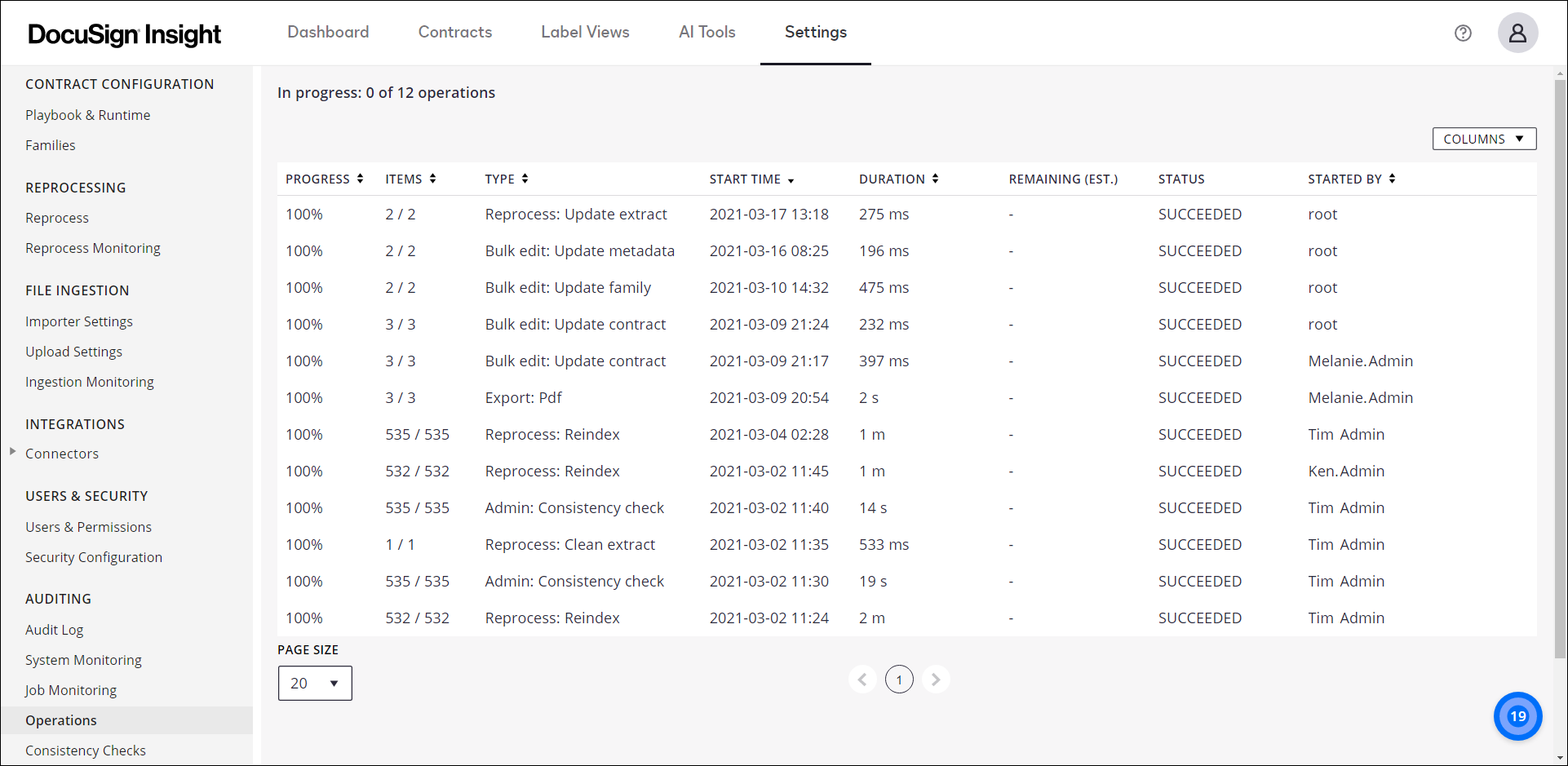Click the sort icon on the PROGRESS column

[361, 179]
